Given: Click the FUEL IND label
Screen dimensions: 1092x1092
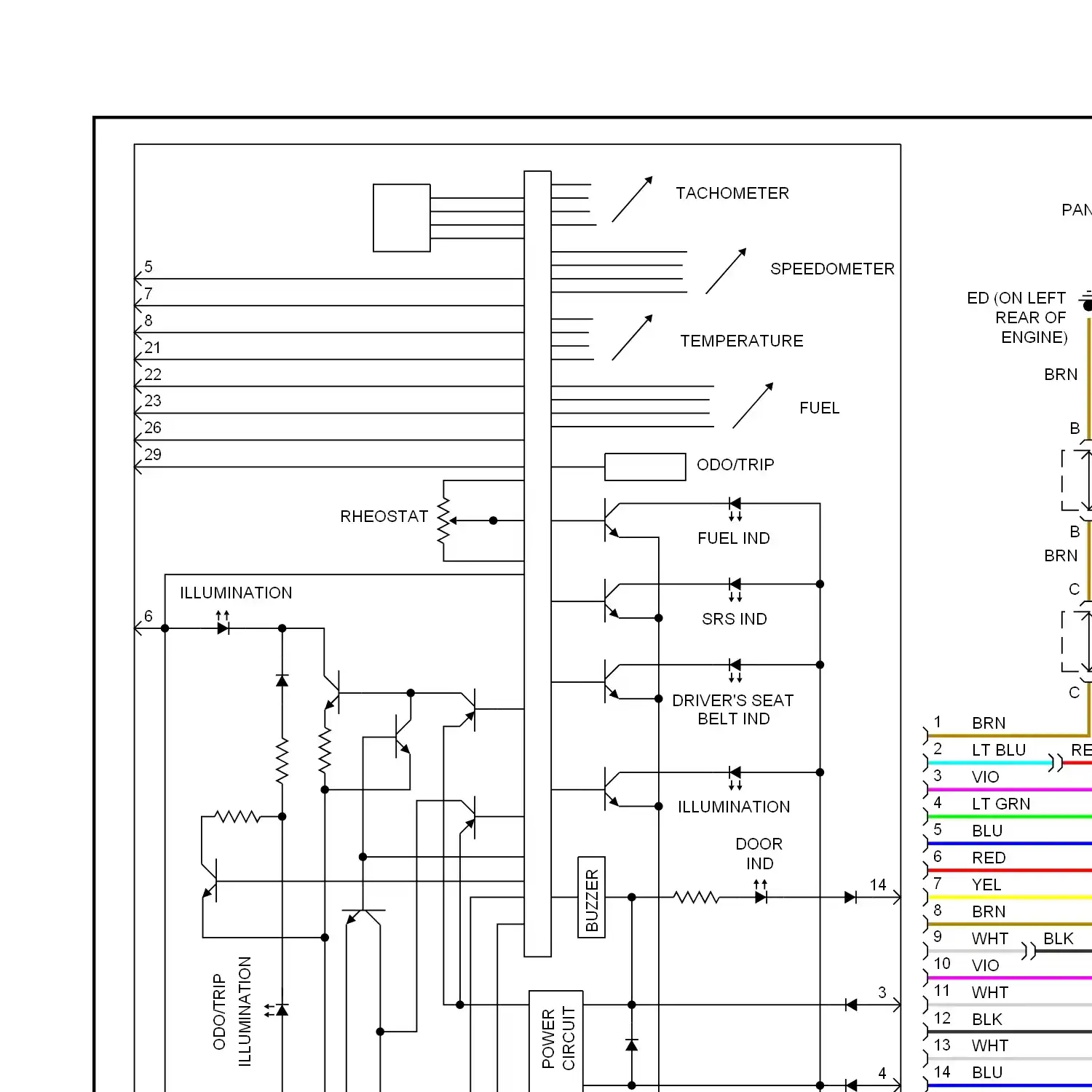Looking at the screenshot, I should 733,538.
